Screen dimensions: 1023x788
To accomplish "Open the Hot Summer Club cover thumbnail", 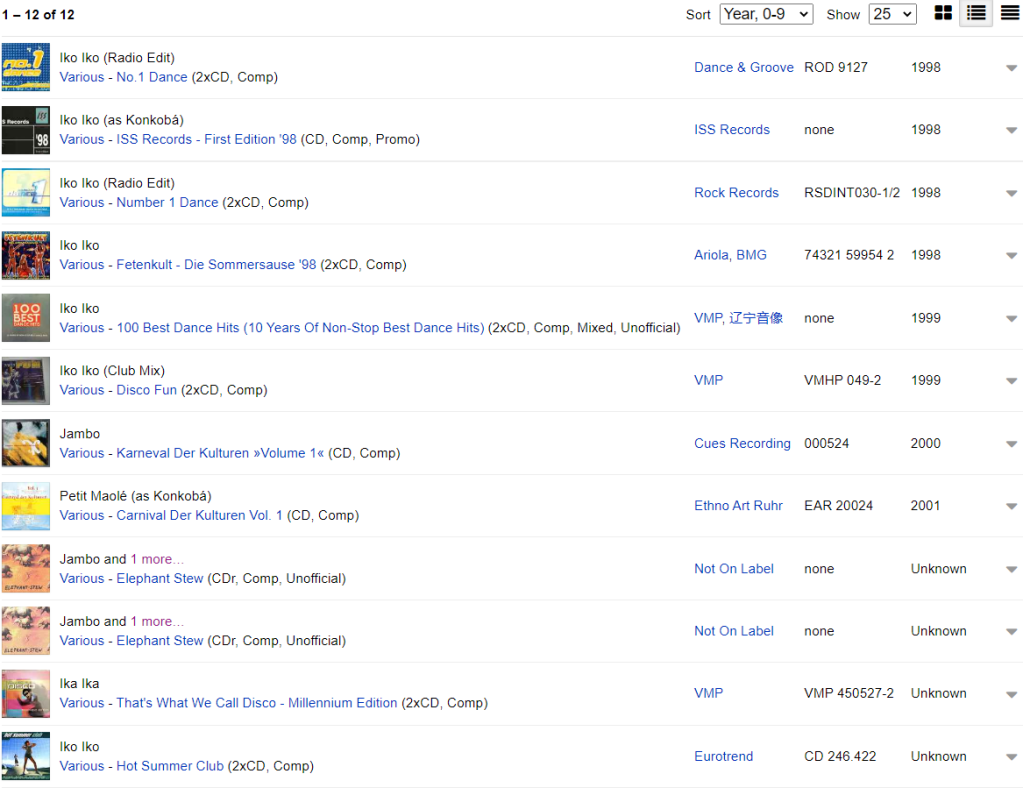I will (26, 756).
